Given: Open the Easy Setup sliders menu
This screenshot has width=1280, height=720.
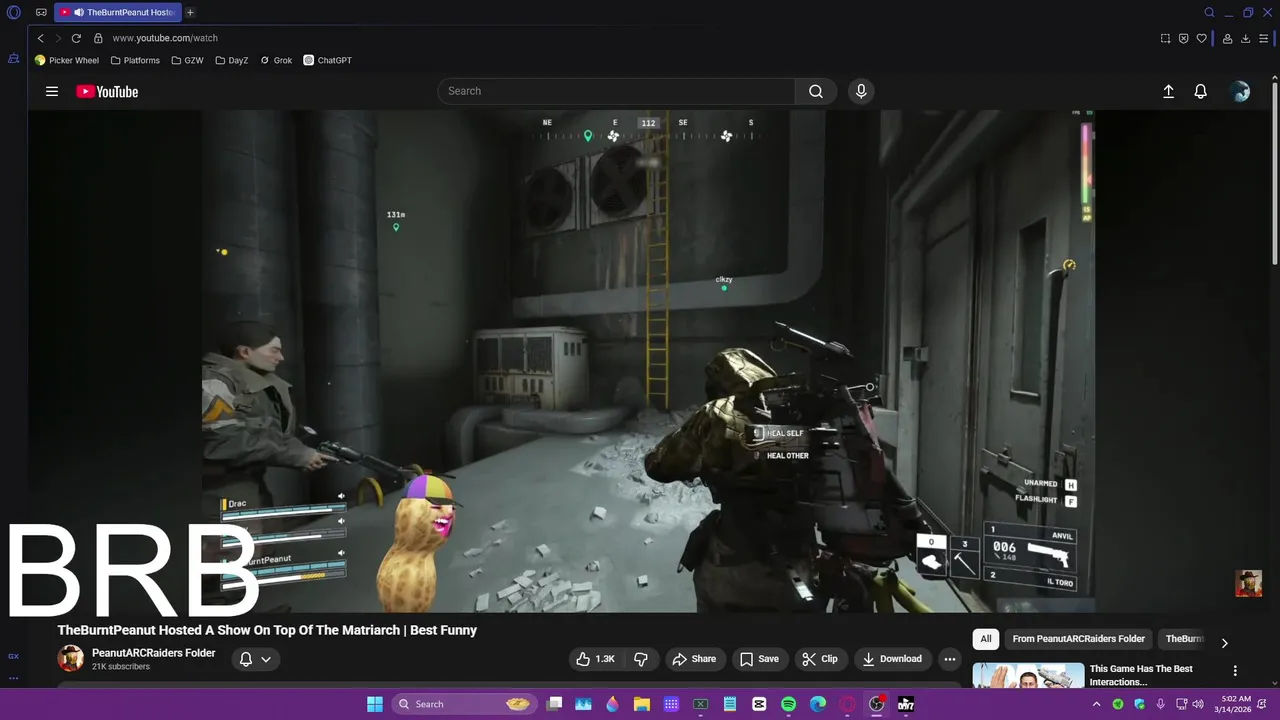Looking at the screenshot, I should coord(1264,38).
